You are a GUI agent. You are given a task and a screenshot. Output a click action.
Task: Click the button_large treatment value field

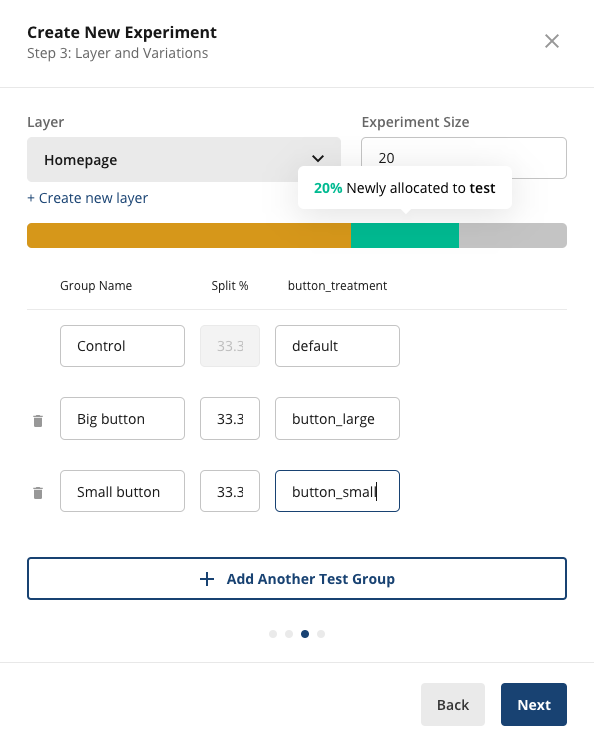[x=337, y=418]
